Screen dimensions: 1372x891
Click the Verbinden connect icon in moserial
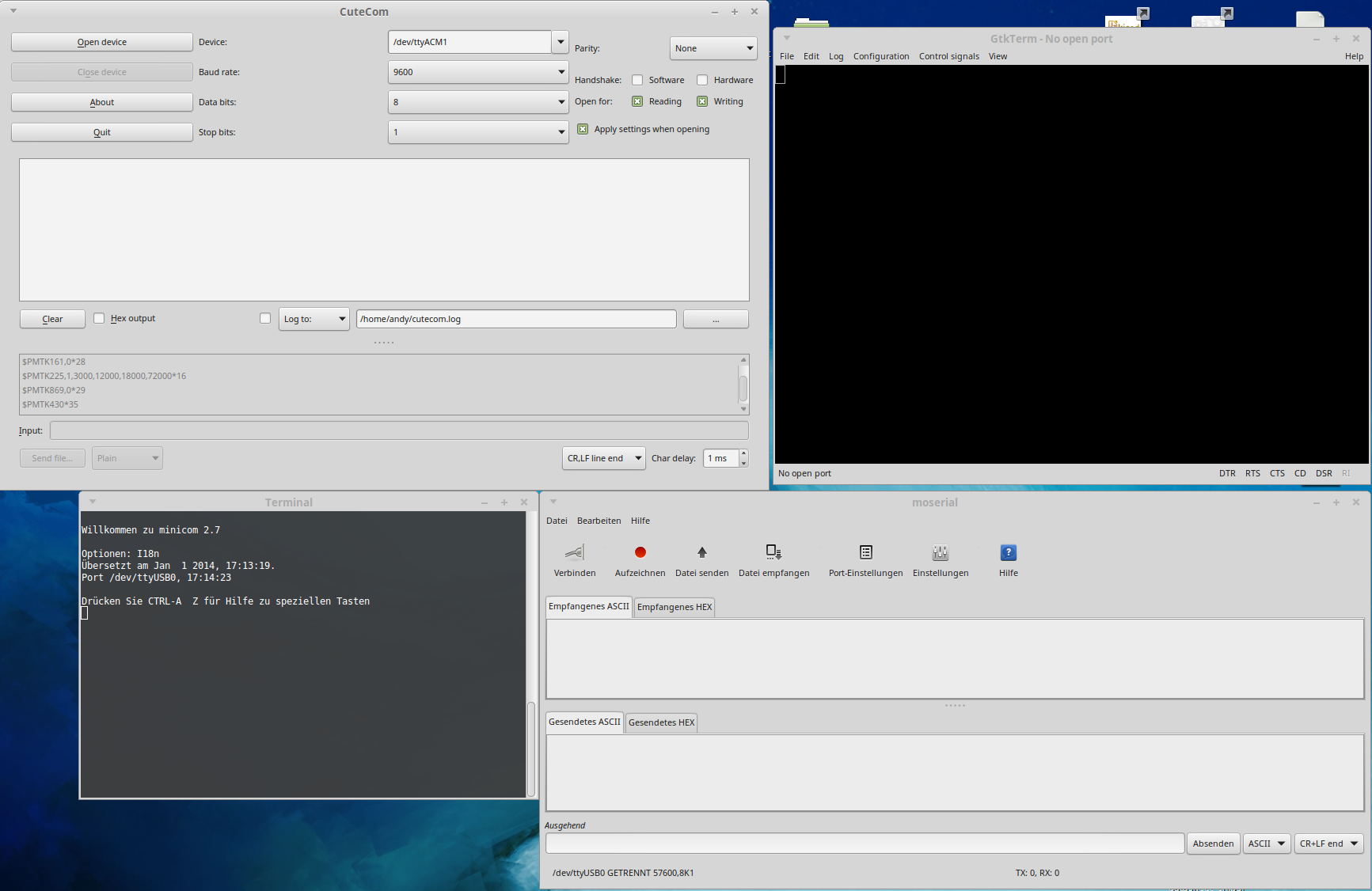pos(575,552)
